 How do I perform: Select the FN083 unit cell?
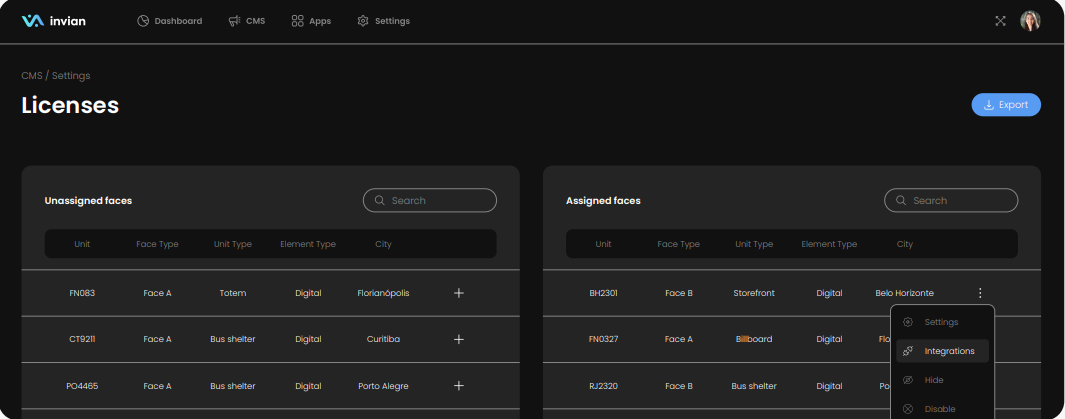(x=82, y=293)
